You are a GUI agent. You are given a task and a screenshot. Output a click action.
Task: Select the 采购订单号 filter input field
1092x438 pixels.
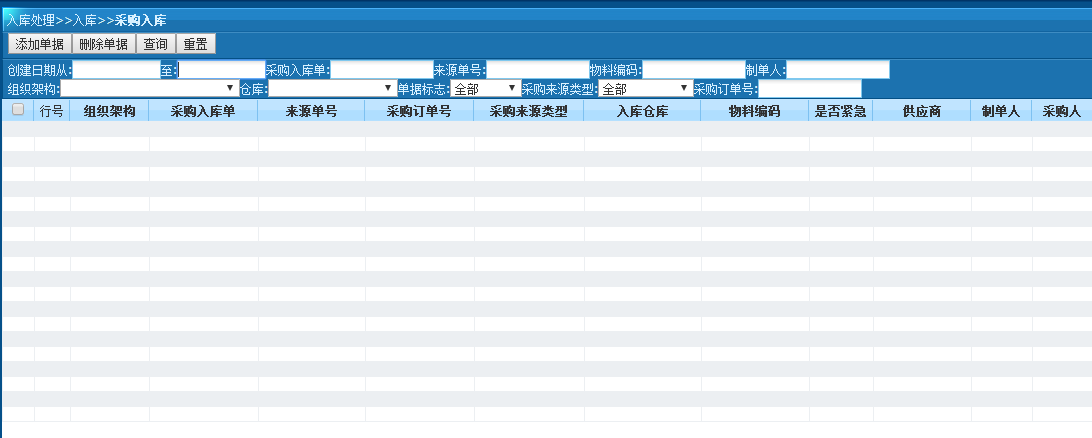click(810, 89)
